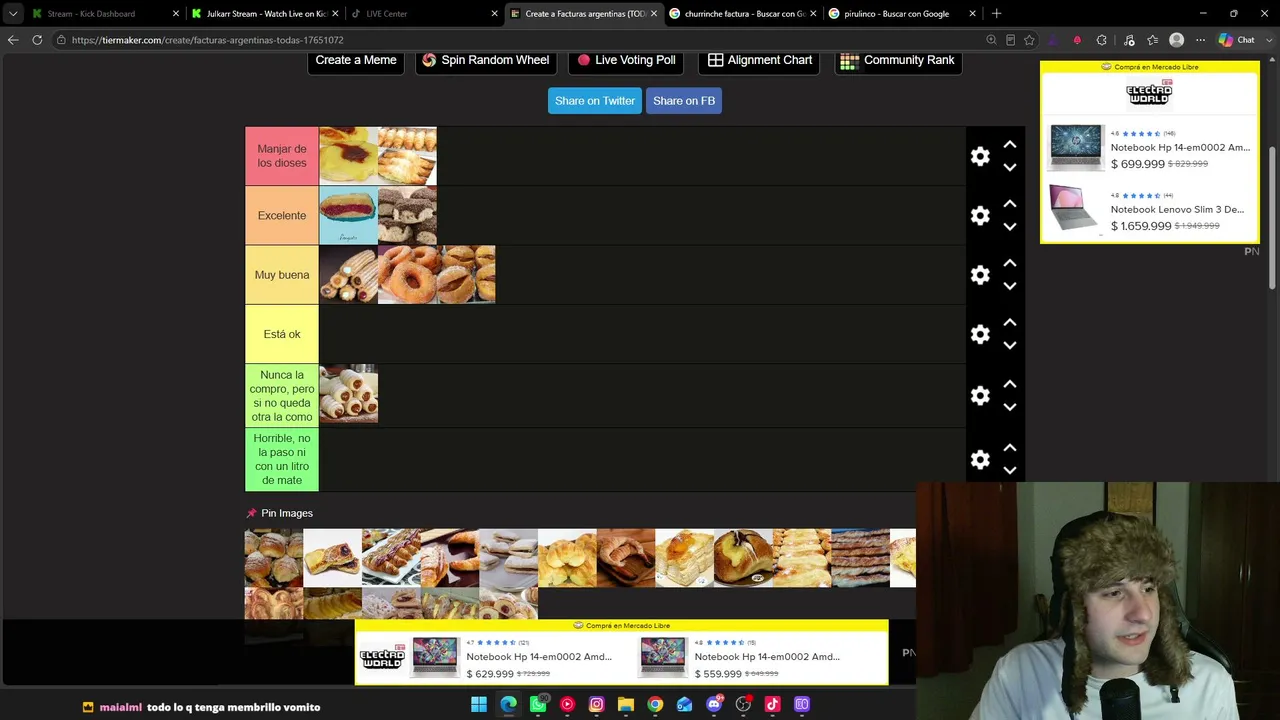The image size is (1280, 720).
Task: Open the browser profile avatar
Action: (x=1177, y=40)
